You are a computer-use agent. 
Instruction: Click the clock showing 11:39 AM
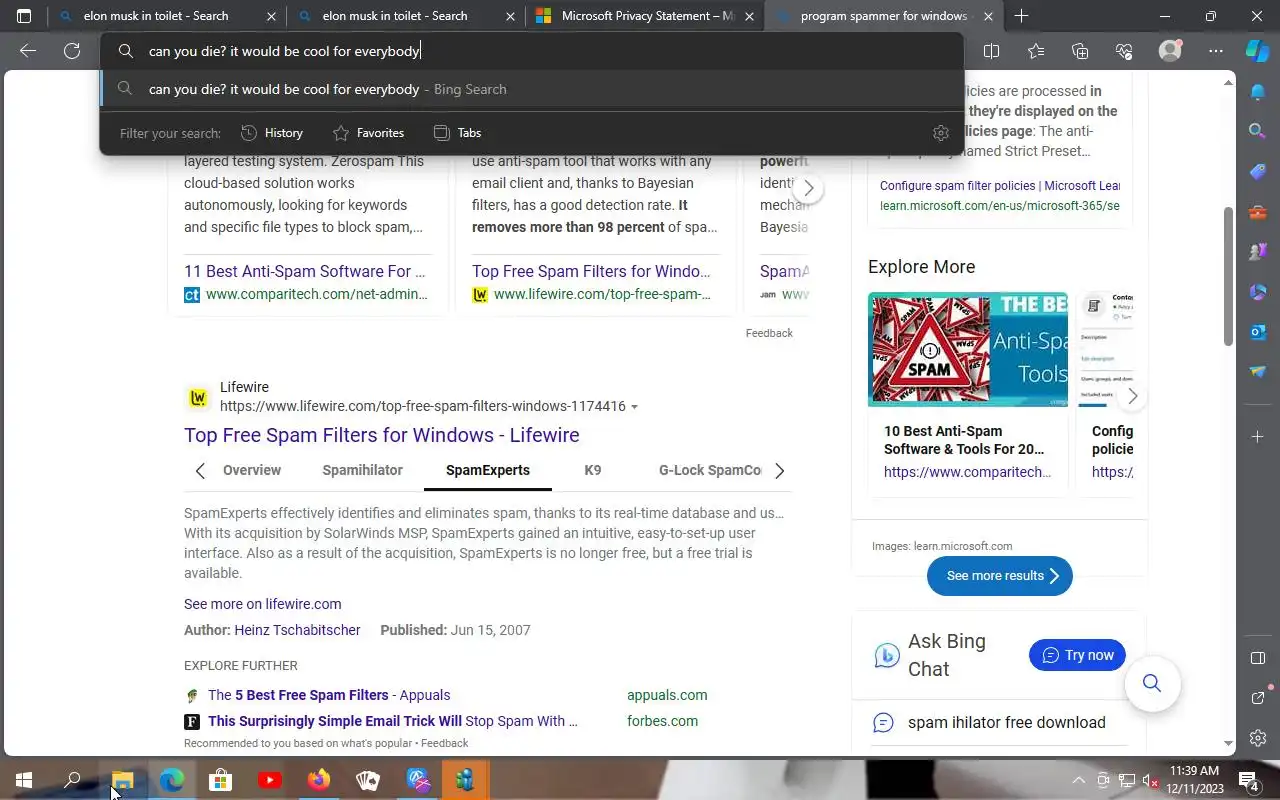point(1195,771)
